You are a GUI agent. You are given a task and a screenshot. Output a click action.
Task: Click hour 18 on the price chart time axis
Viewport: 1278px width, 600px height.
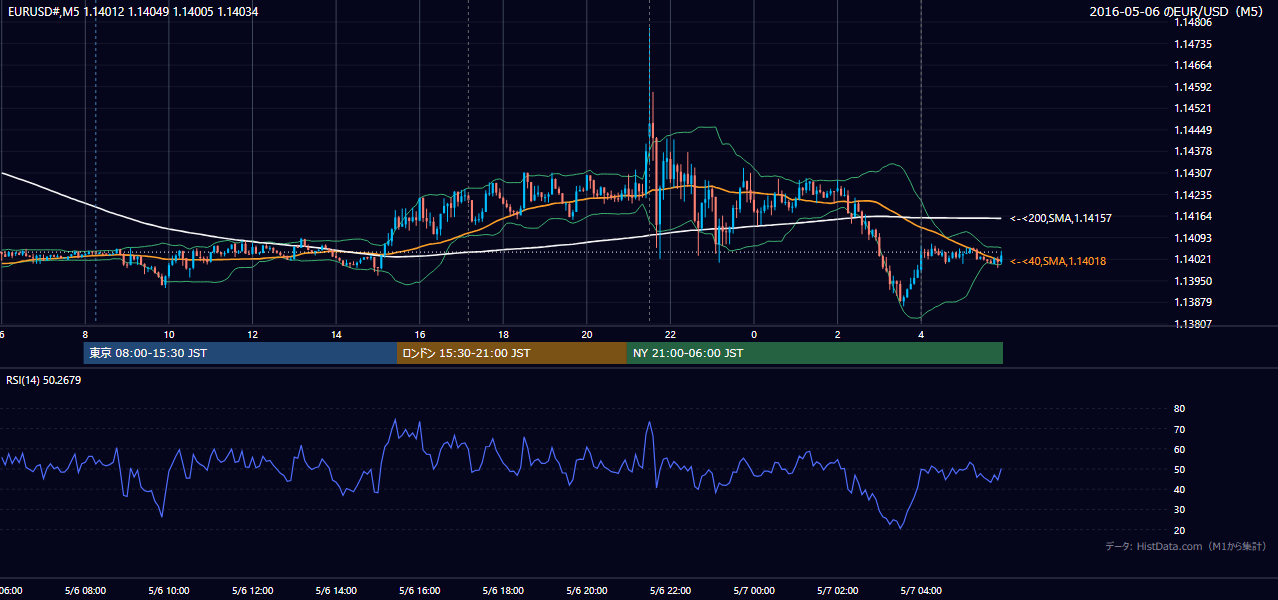[503, 334]
